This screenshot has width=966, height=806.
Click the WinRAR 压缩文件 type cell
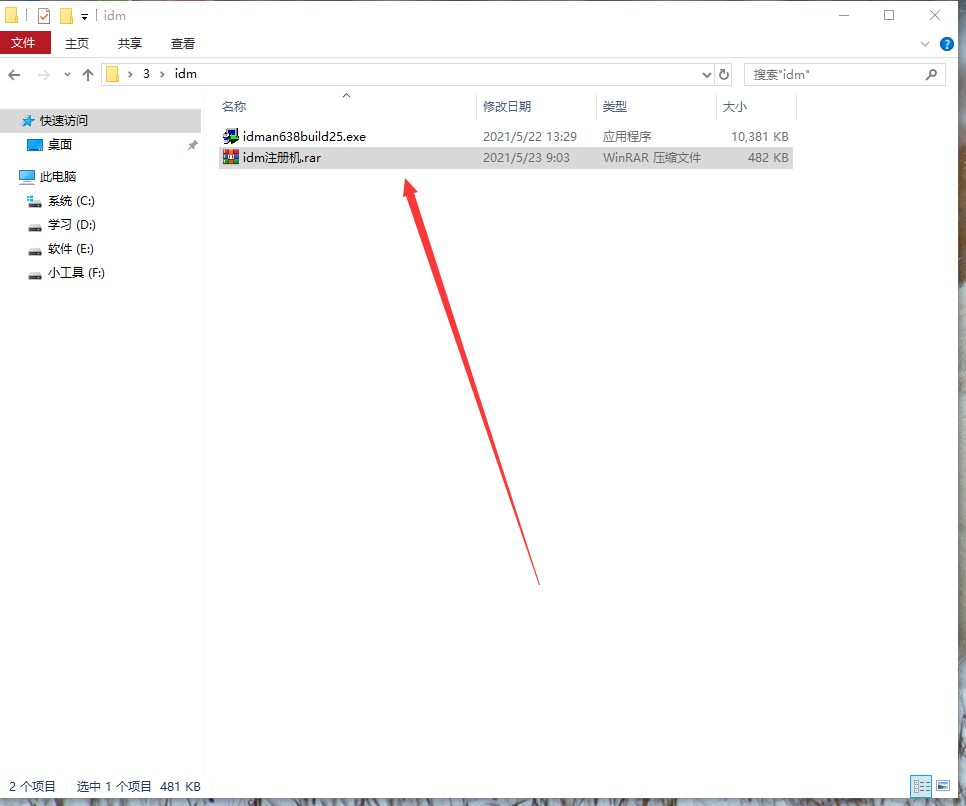[x=652, y=158]
